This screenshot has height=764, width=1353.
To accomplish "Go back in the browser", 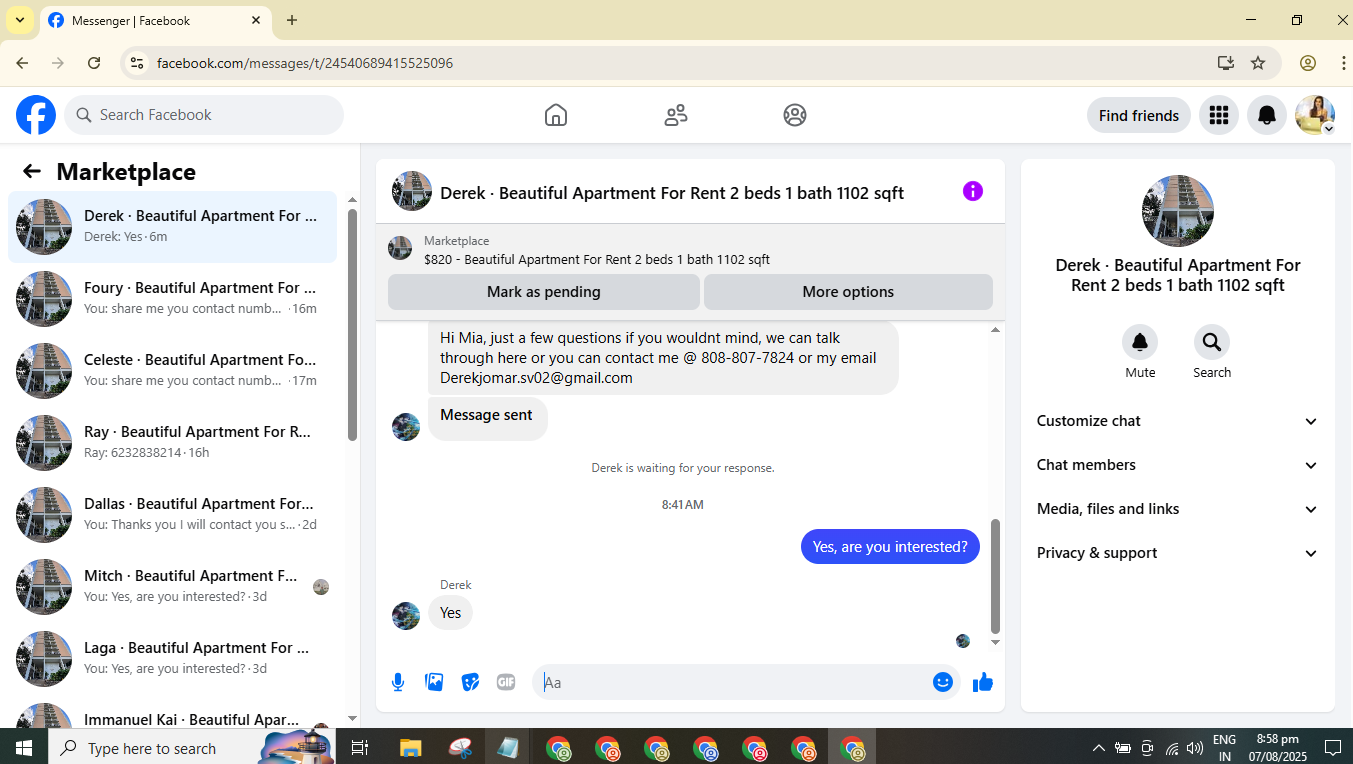I will click(x=22, y=63).
